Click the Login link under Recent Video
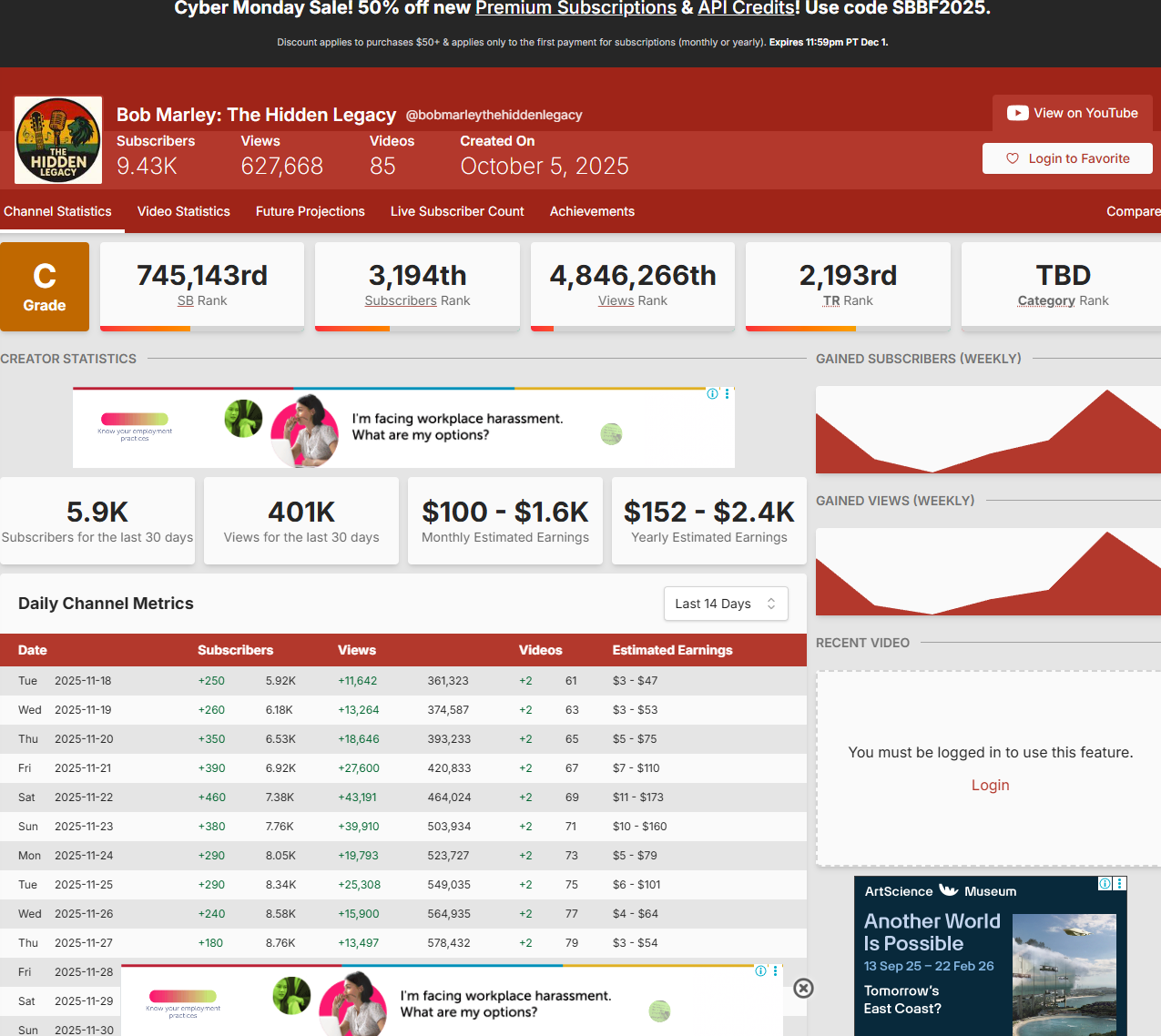This screenshot has width=1161, height=1036. (990, 786)
